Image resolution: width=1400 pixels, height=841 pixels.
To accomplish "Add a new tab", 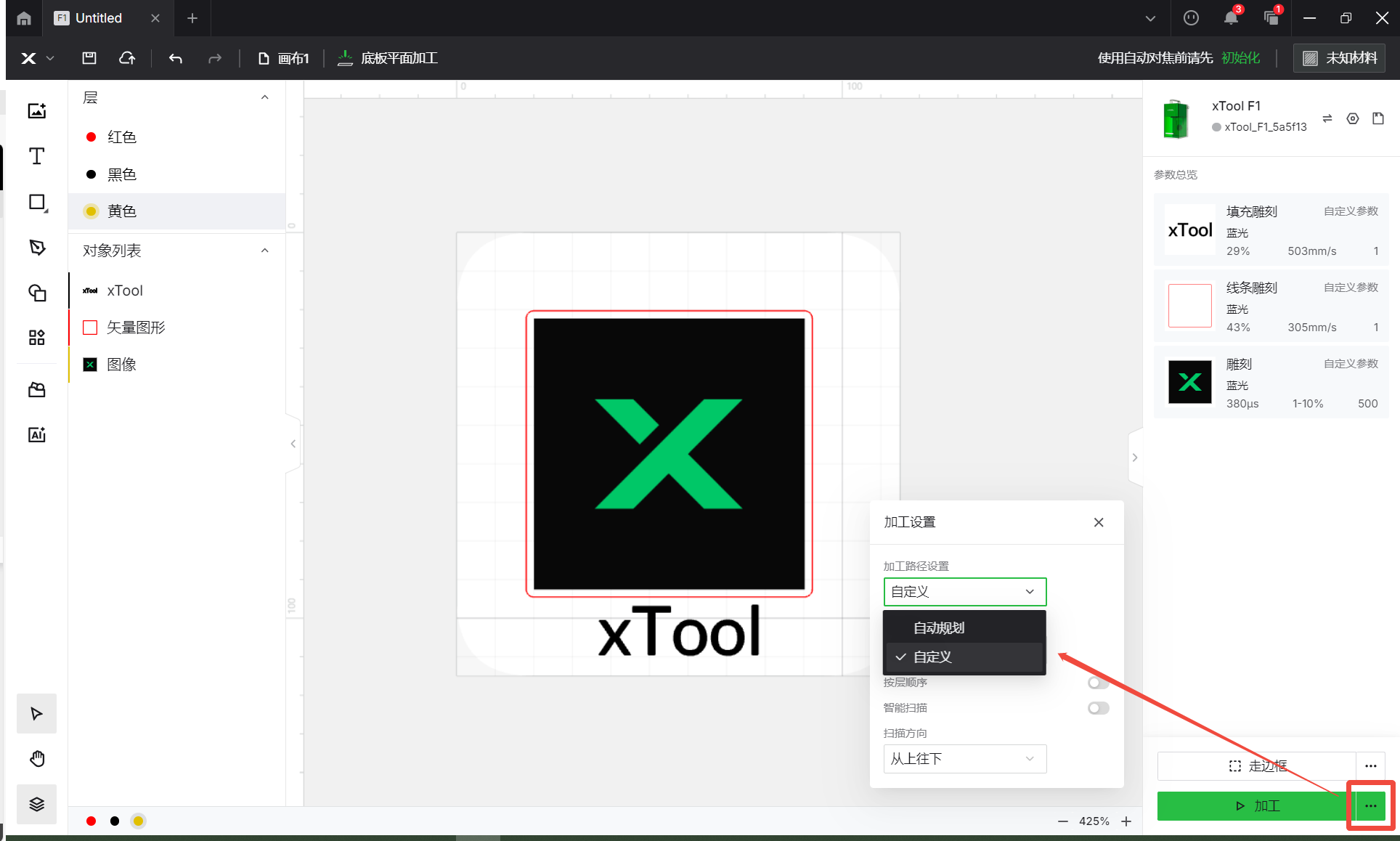I will tap(192, 18).
